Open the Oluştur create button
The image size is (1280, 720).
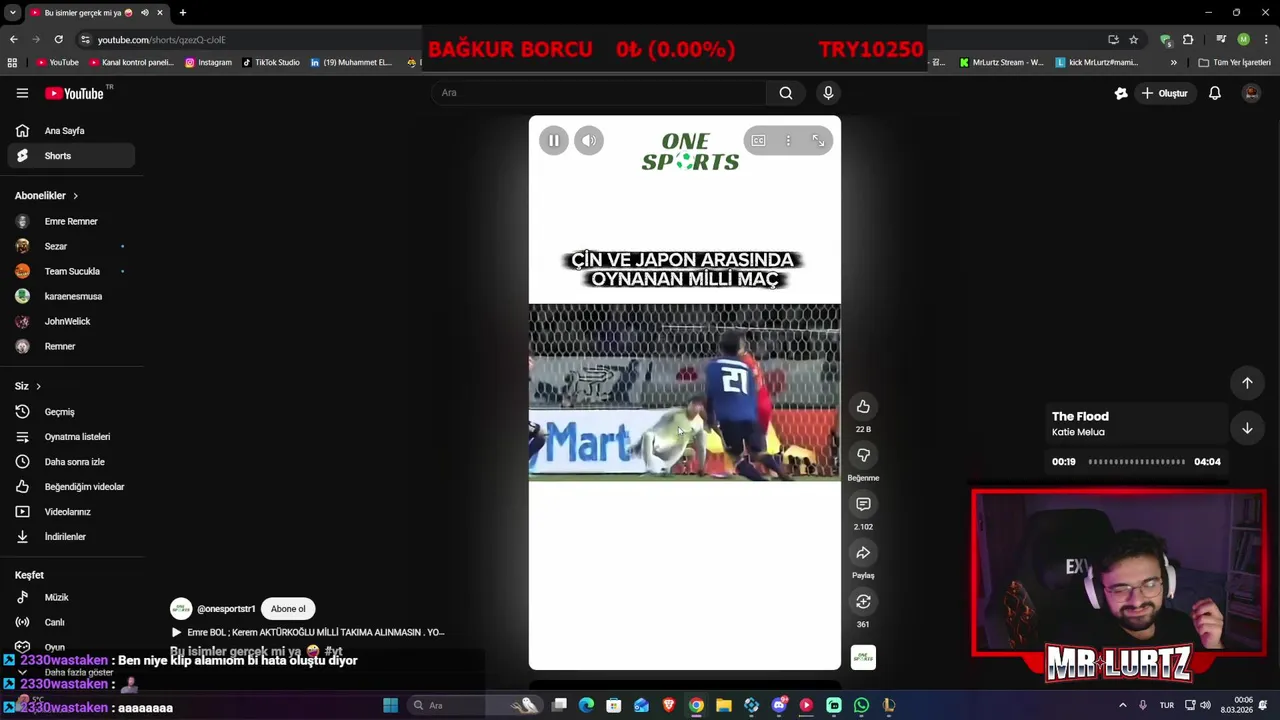tap(1165, 93)
